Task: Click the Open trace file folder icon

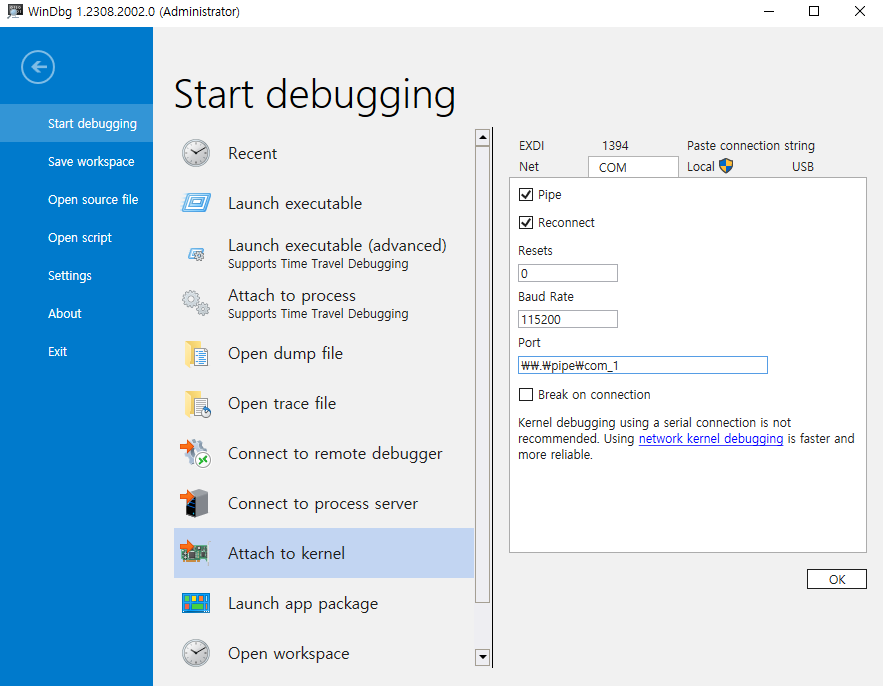Action: point(197,404)
